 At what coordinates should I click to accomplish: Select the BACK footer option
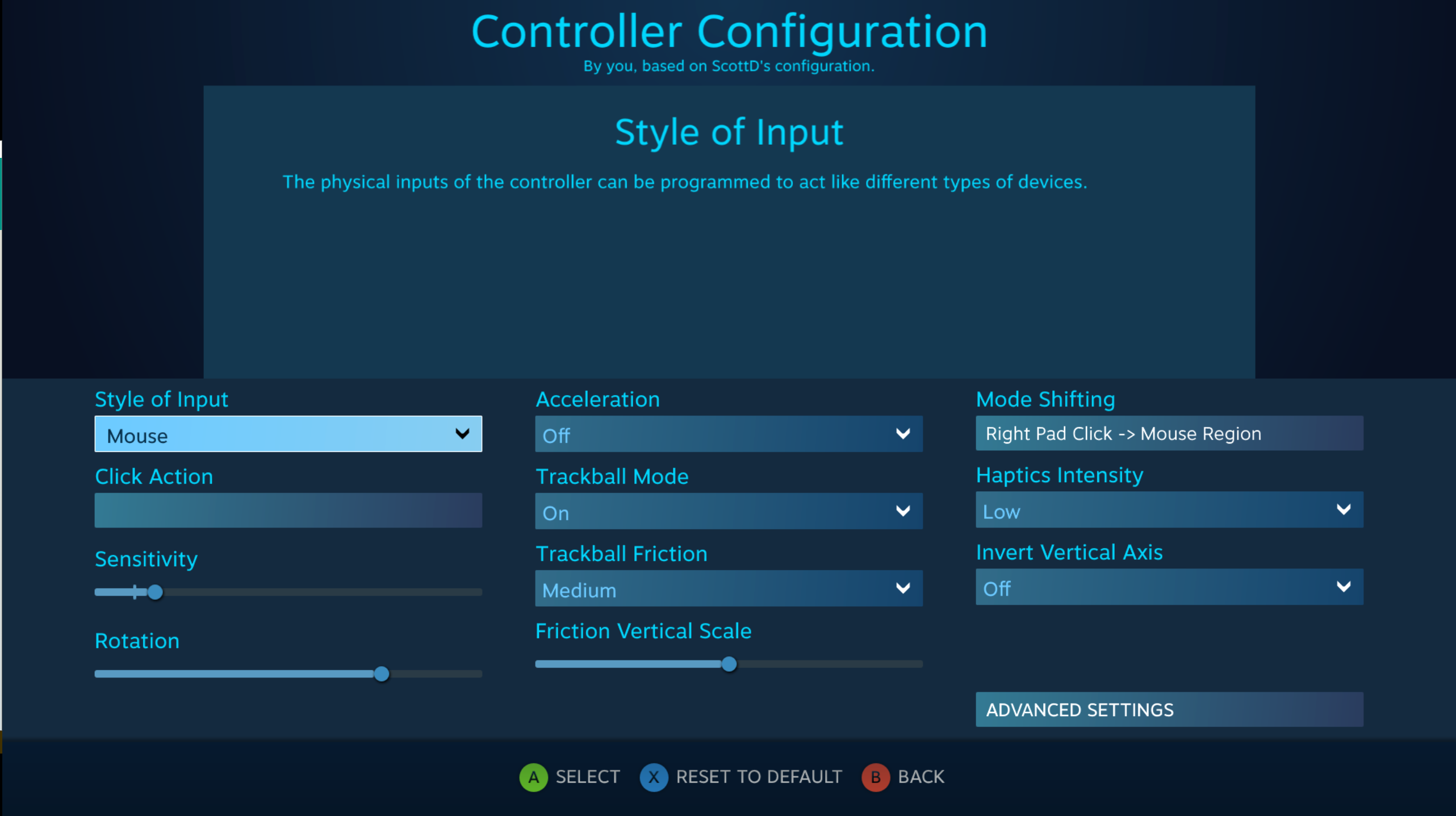click(x=921, y=777)
